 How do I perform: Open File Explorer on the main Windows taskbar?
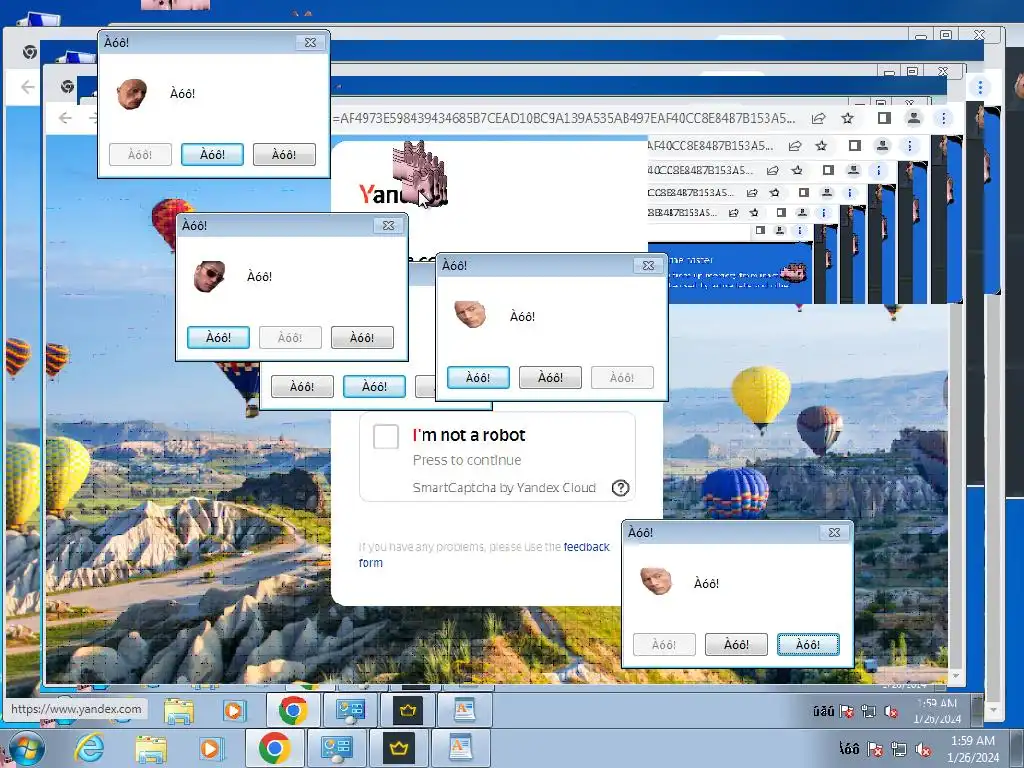point(151,749)
